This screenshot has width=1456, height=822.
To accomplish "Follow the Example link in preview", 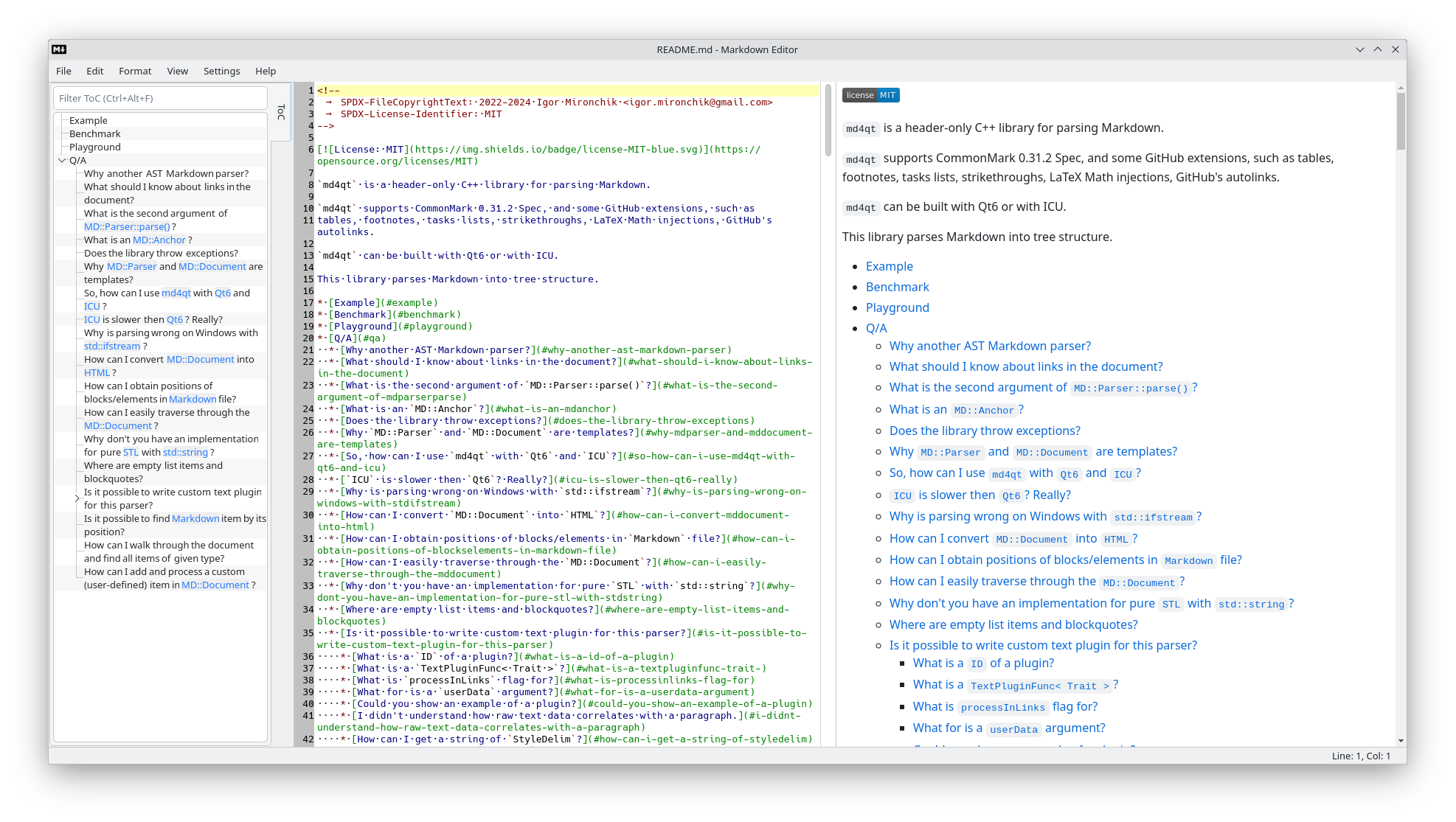I will 889,266.
